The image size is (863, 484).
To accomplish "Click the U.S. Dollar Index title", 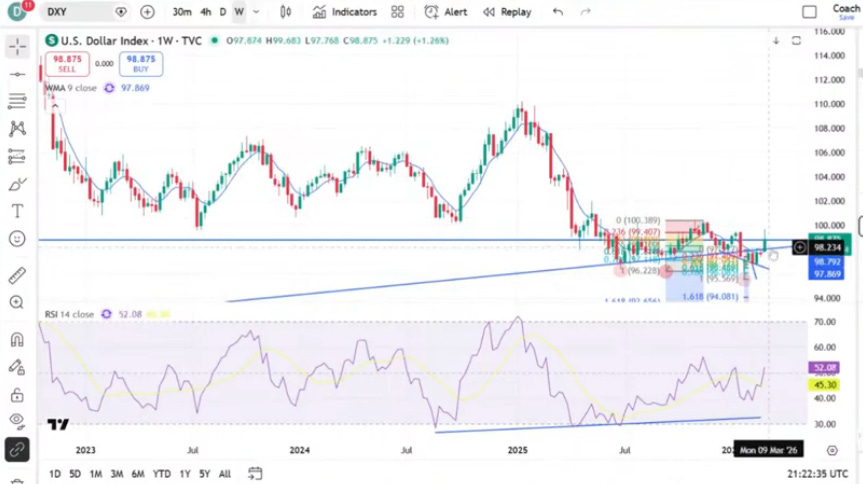I will coord(104,41).
